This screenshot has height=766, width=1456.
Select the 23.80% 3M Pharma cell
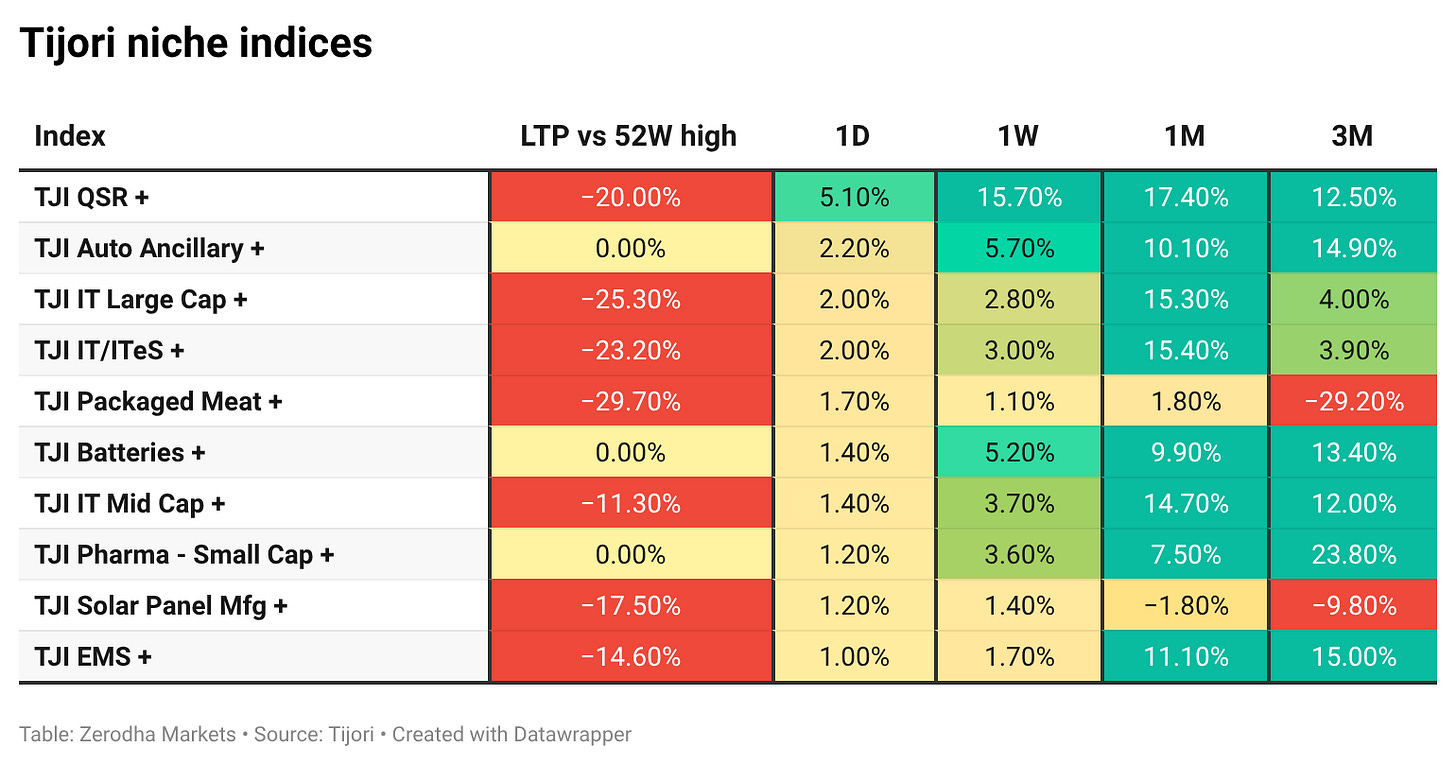1352,554
